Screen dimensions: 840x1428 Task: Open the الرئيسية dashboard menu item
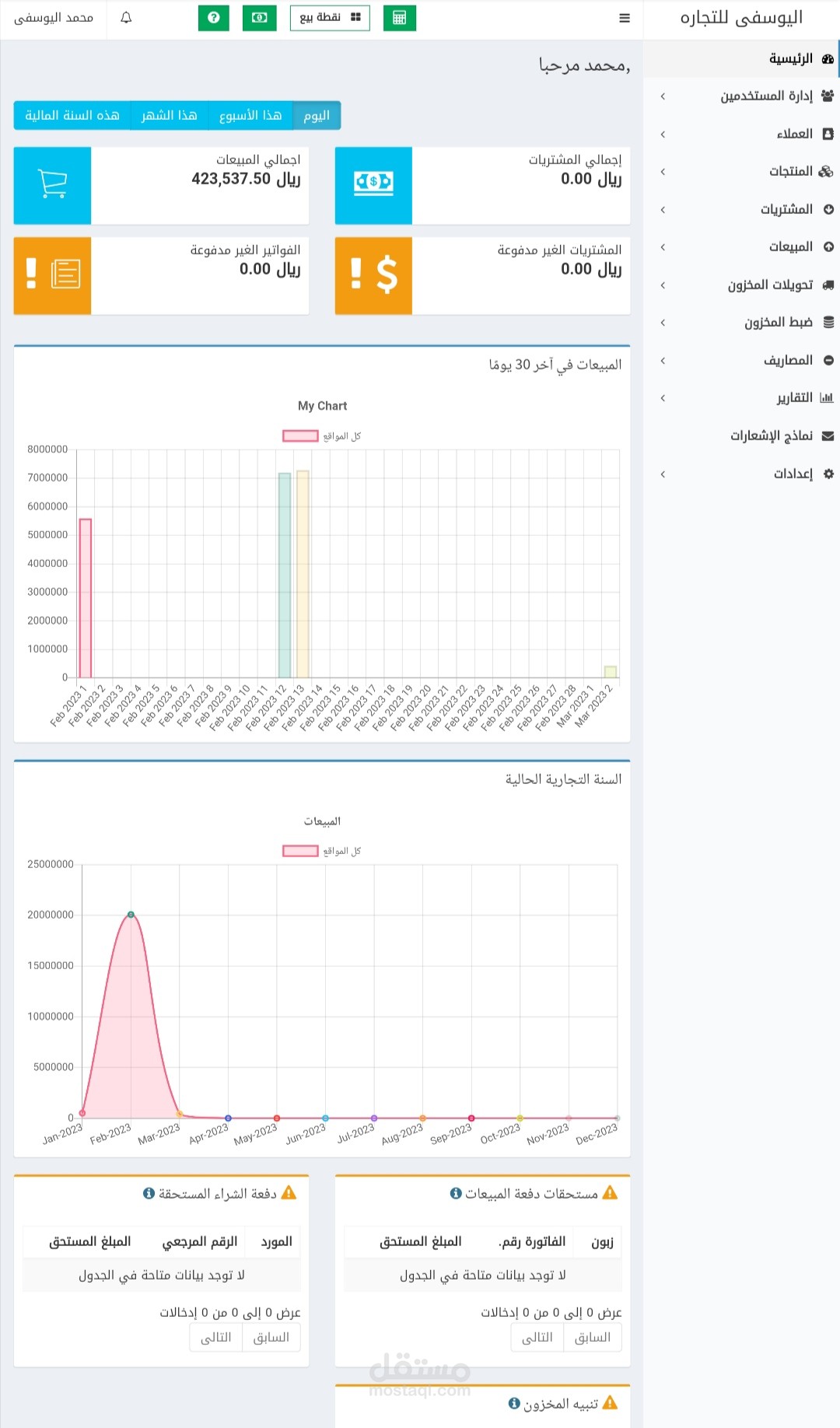pyautogui.click(x=741, y=59)
